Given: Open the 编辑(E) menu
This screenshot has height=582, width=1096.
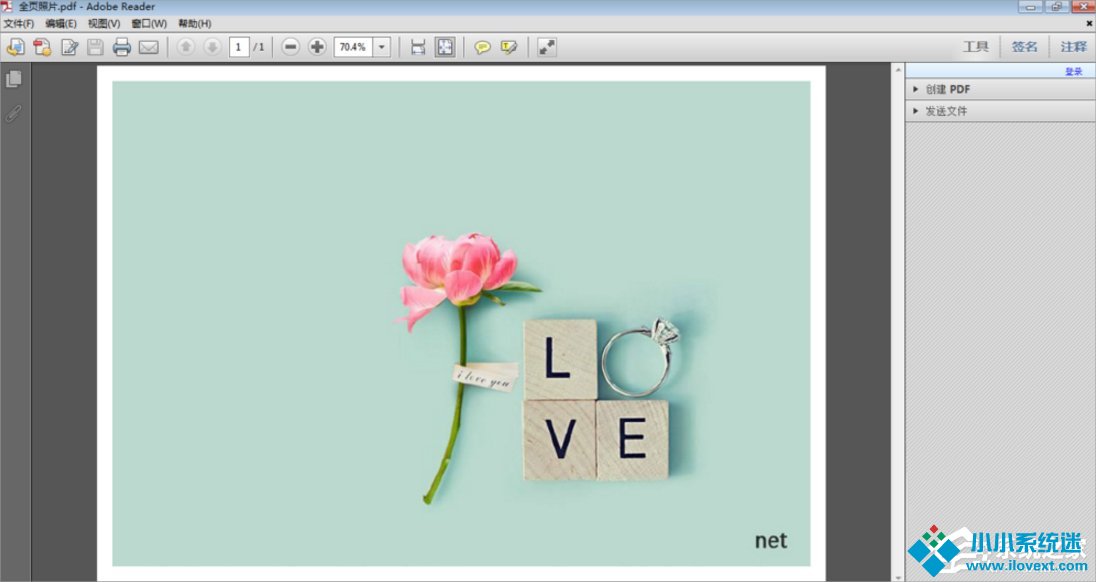Looking at the screenshot, I should point(61,23).
